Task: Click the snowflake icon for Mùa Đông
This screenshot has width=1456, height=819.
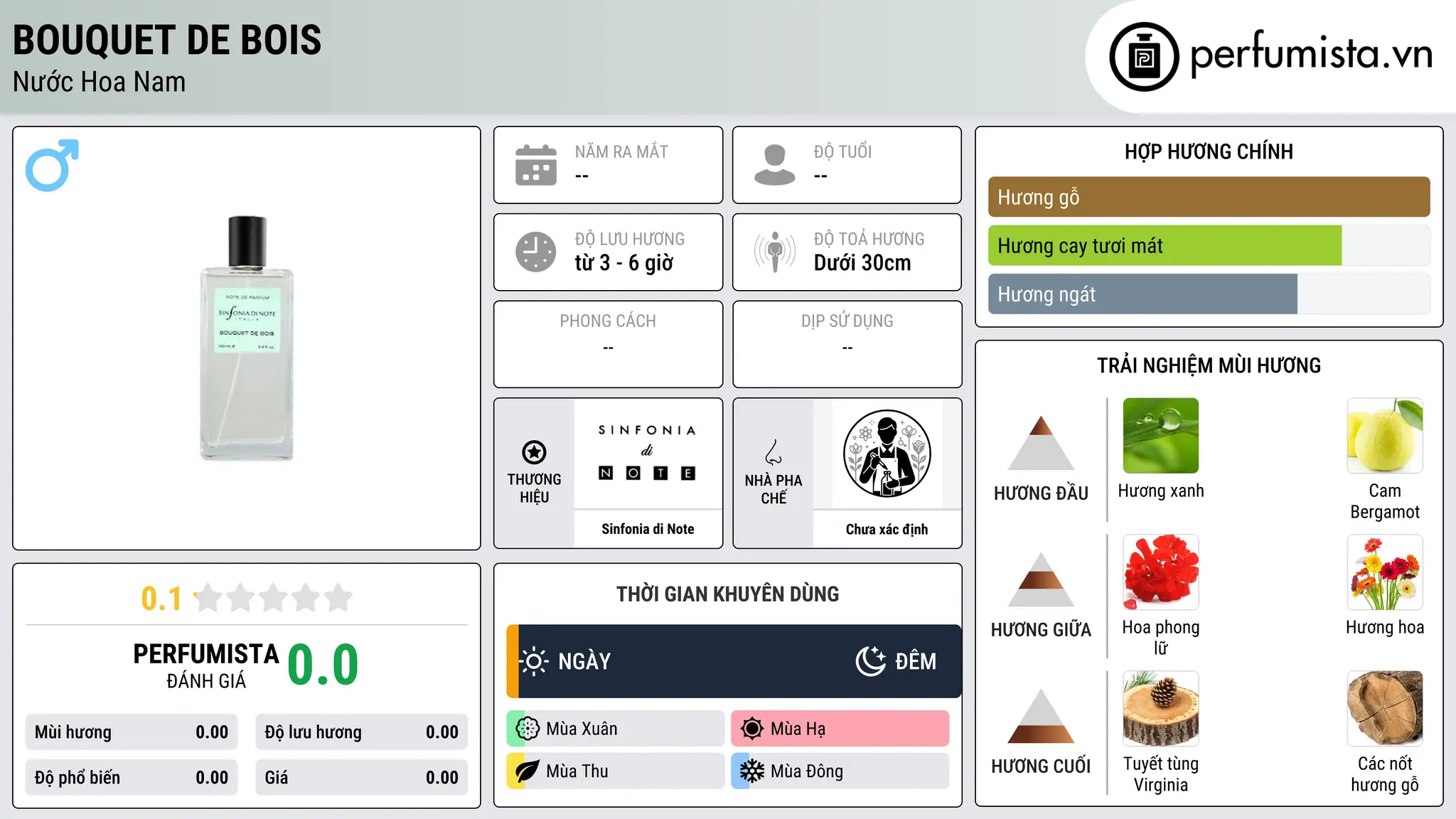Action: click(752, 771)
